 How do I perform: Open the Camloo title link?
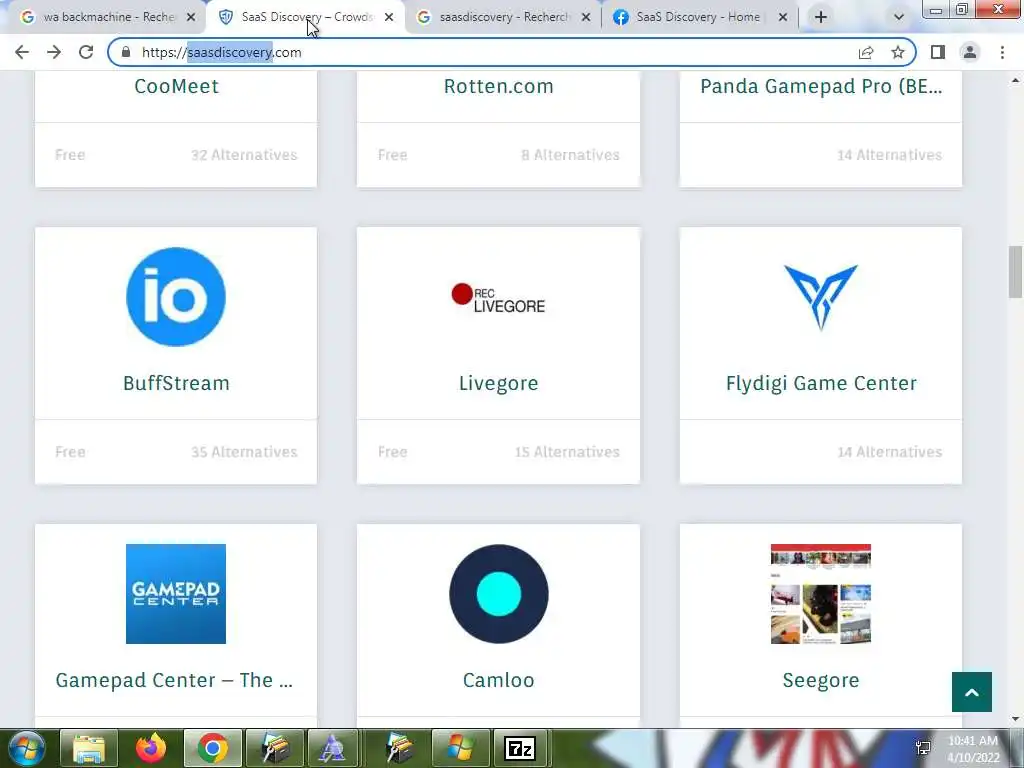pos(498,680)
